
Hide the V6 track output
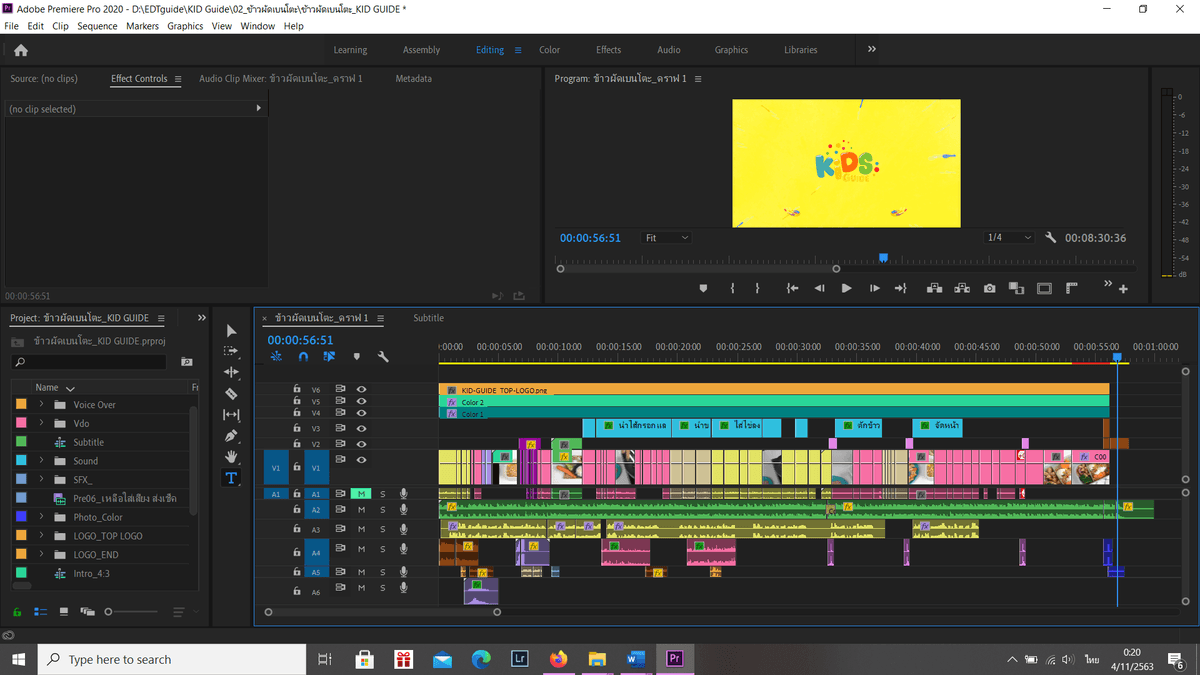pyautogui.click(x=361, y=389)
